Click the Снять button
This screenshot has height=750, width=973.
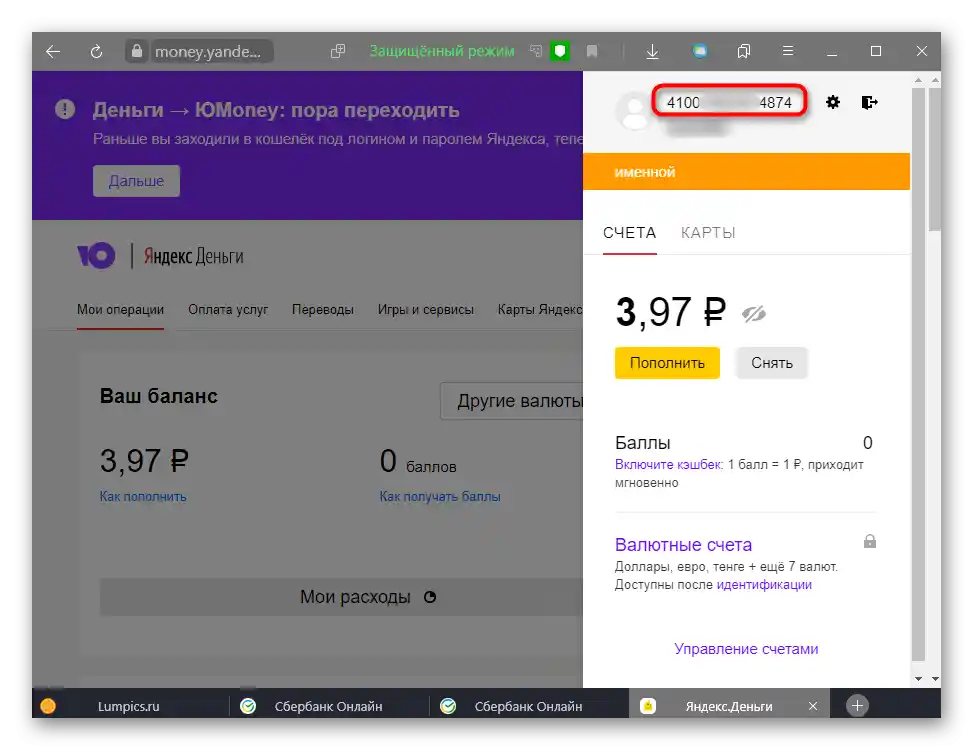tap(772, 363)
